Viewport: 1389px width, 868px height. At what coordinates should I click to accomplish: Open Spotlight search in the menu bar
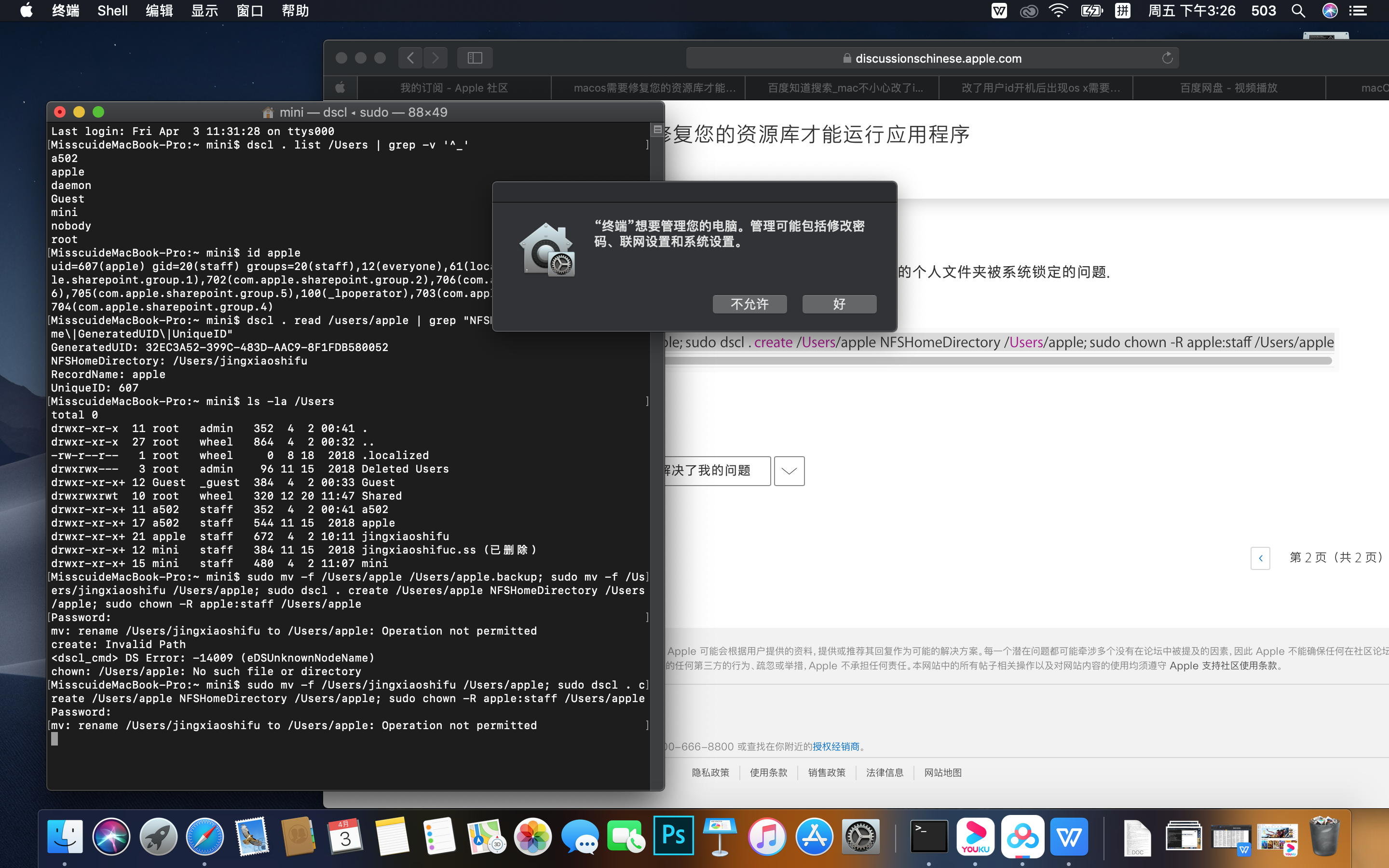[x=1298, y=11]
